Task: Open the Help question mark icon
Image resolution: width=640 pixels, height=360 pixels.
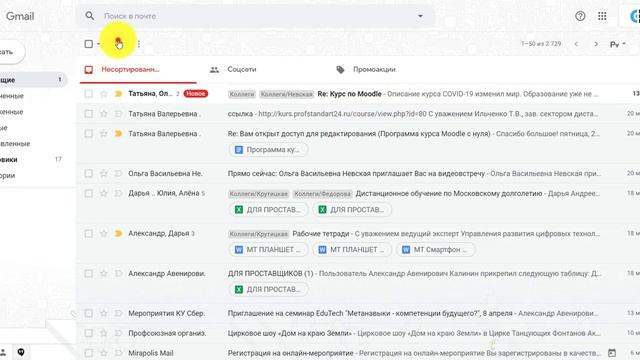Action: [580, 16]
